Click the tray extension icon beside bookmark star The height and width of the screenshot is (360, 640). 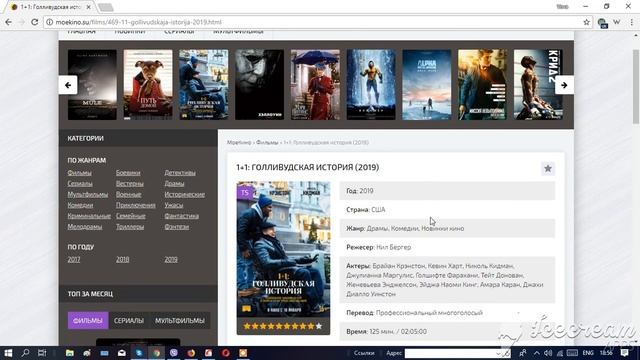[x=602, y=23]
